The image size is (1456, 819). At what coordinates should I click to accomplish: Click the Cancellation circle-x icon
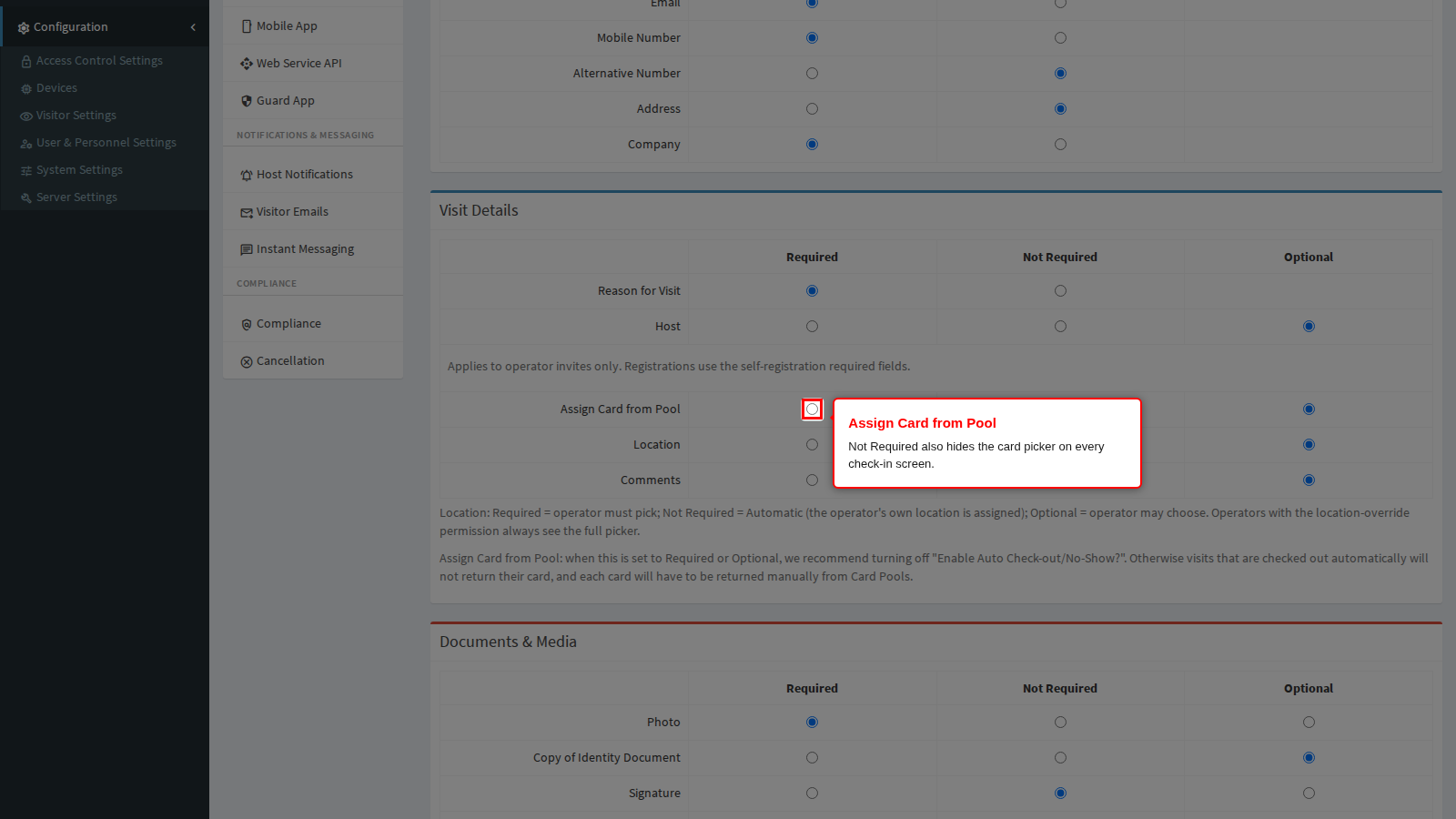pyautogui.click(x=247, y=361)
